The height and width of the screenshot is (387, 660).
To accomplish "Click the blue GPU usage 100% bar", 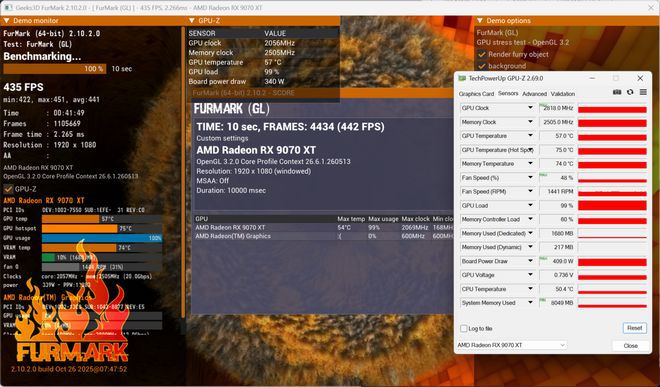I will 102,238.
